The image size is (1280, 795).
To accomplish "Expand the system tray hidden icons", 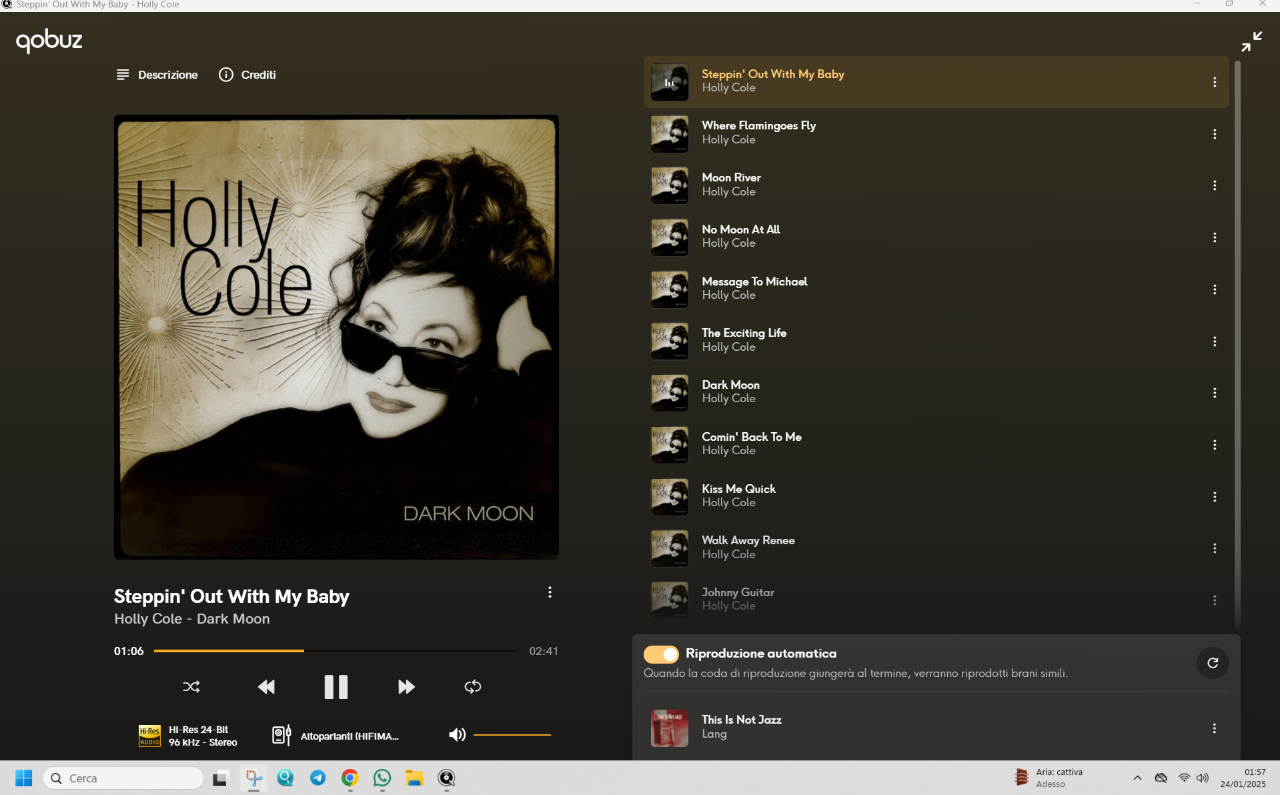I will (x=1137, y=778).
